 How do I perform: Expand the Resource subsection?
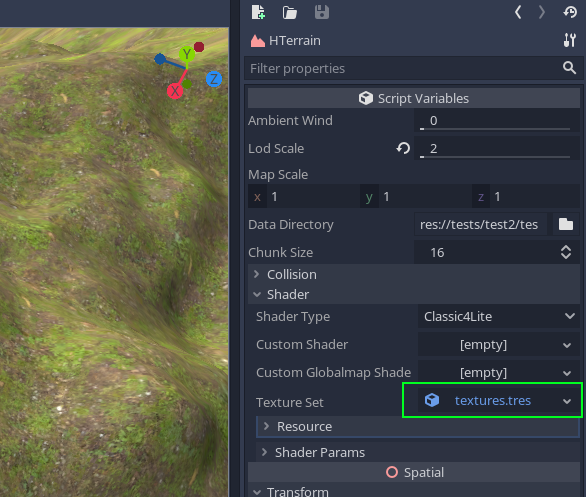click(x=418, y=426)
